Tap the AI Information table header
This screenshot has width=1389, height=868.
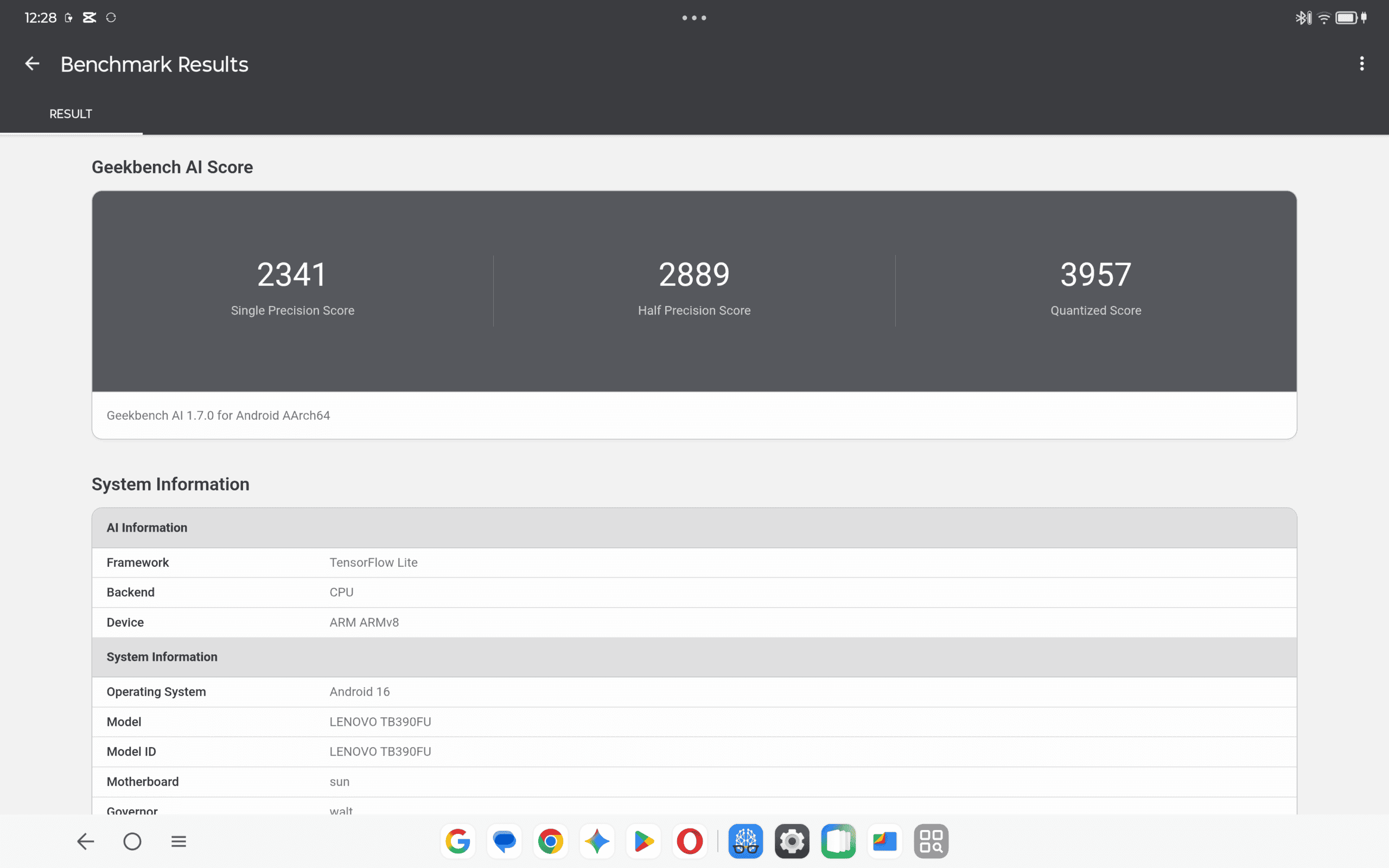[x=694, y=527]
